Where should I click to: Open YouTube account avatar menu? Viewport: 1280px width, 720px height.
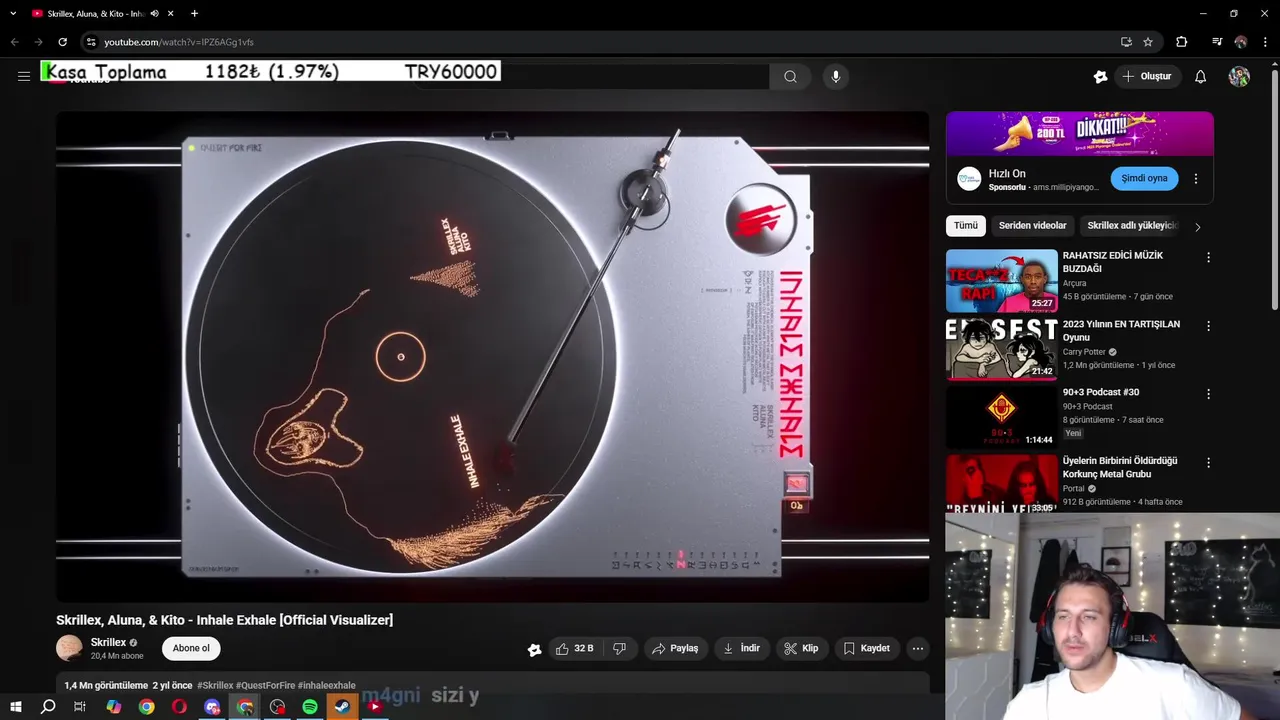(1239, 77)
